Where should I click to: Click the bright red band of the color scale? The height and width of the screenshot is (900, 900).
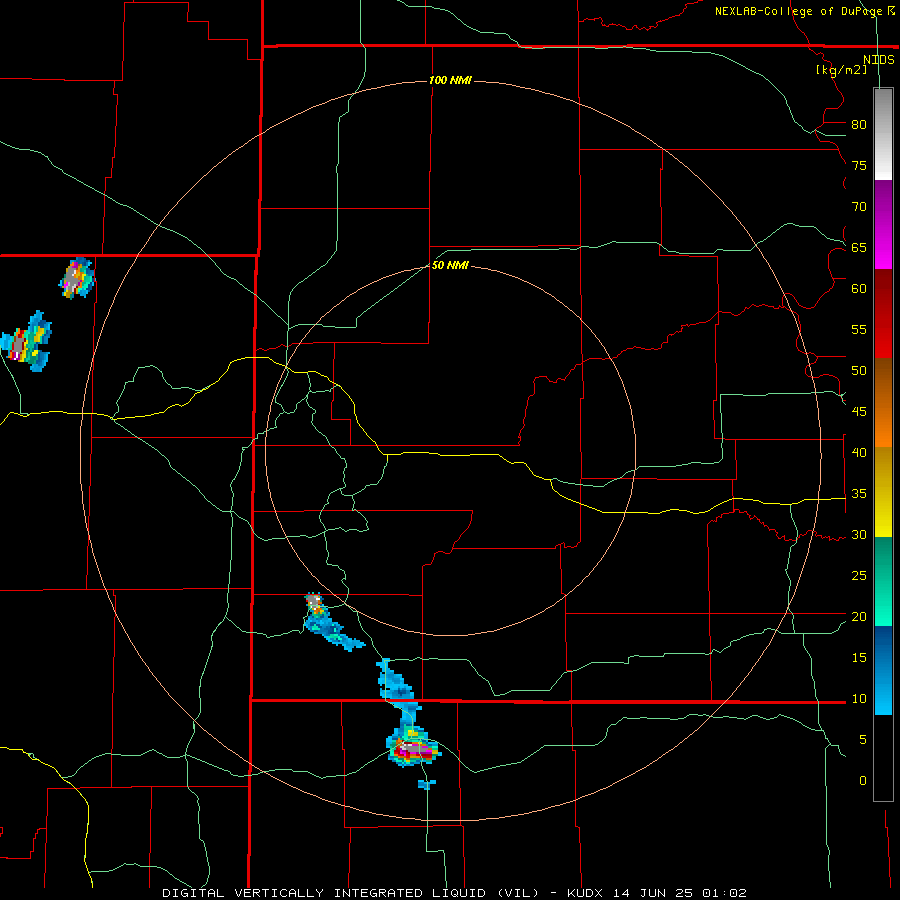[883, 313]
